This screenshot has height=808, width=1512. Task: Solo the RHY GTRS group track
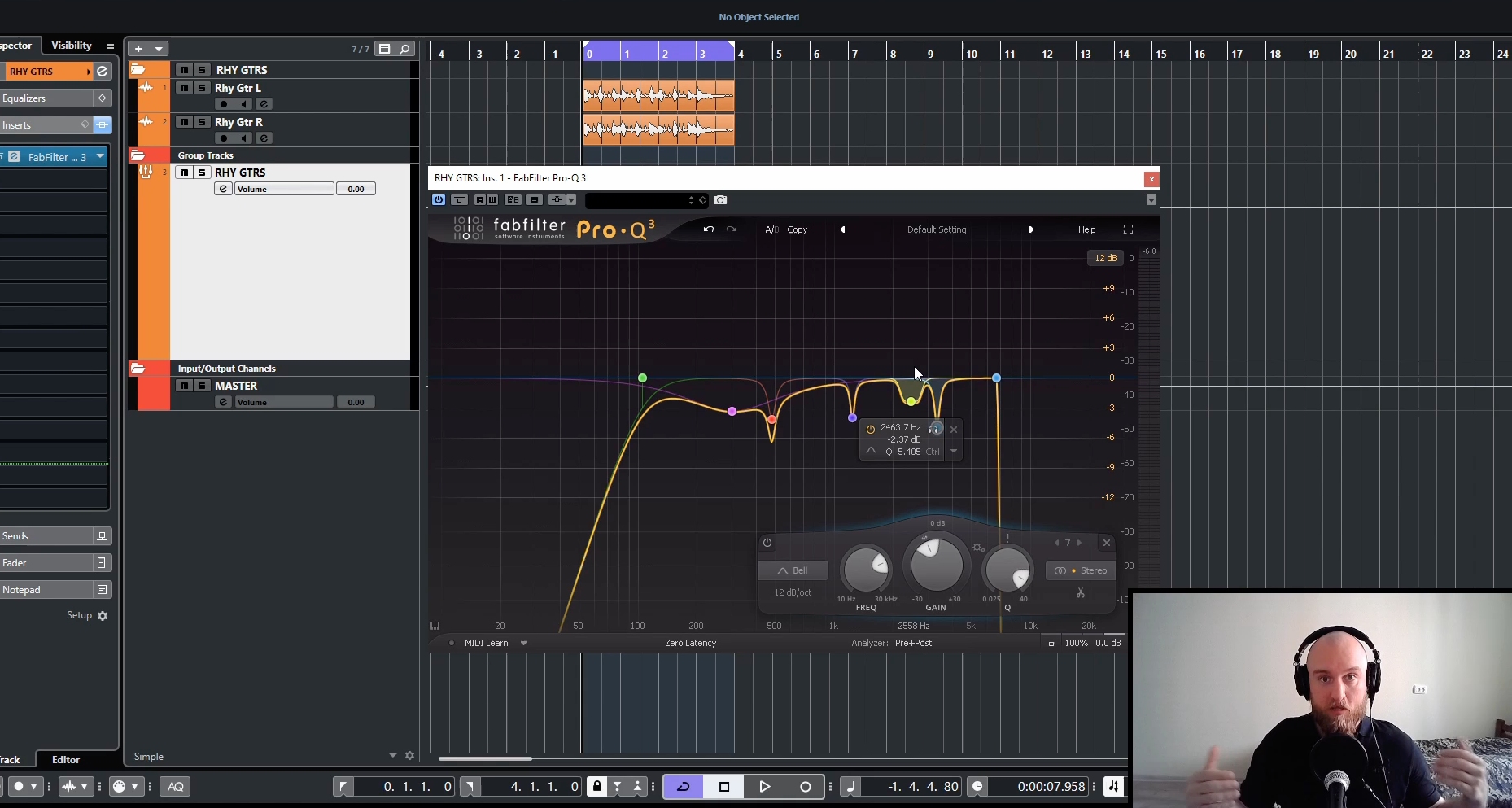pos(202,173)
